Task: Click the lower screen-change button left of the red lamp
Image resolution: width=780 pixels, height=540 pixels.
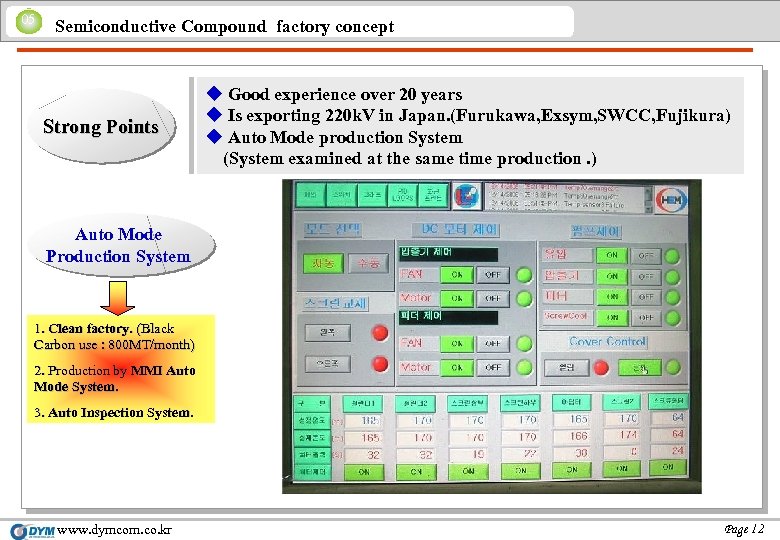Action: (x=327, y=364)
